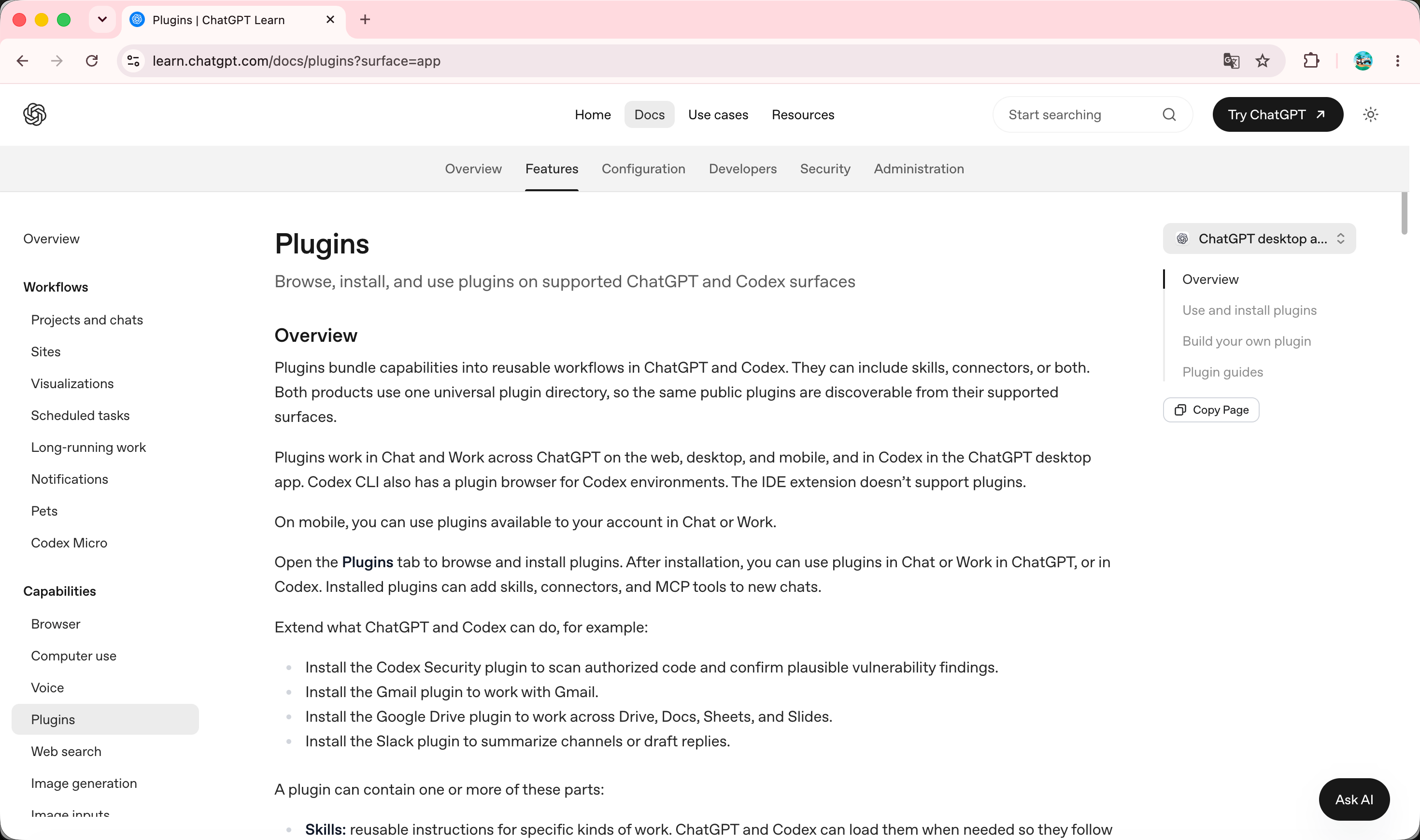This screenshot has height=840, width=1420.
Task: Click the Overview section heading in the article
Action: tap(316, 335)
